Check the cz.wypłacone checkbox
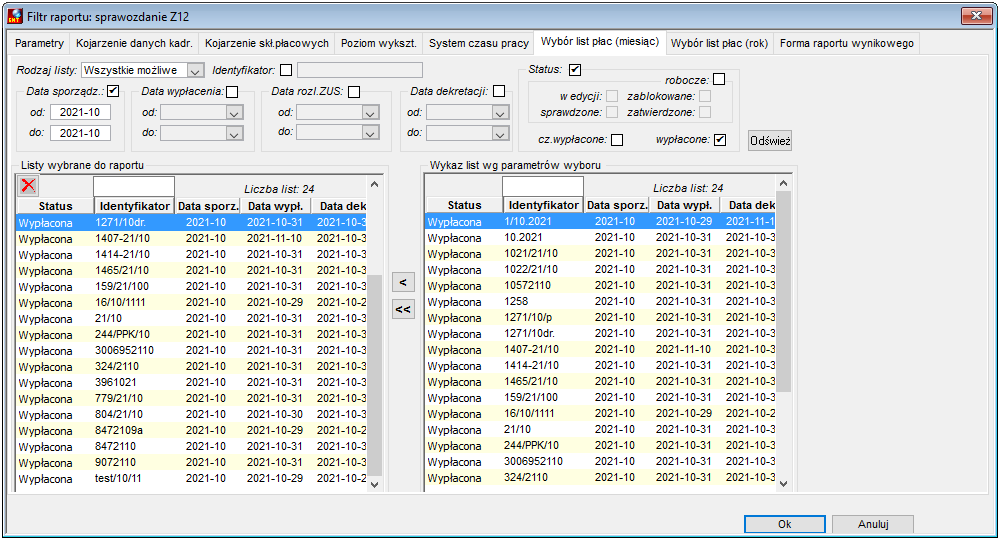Viewport: 1000px width, 540px height. point(617,140)
